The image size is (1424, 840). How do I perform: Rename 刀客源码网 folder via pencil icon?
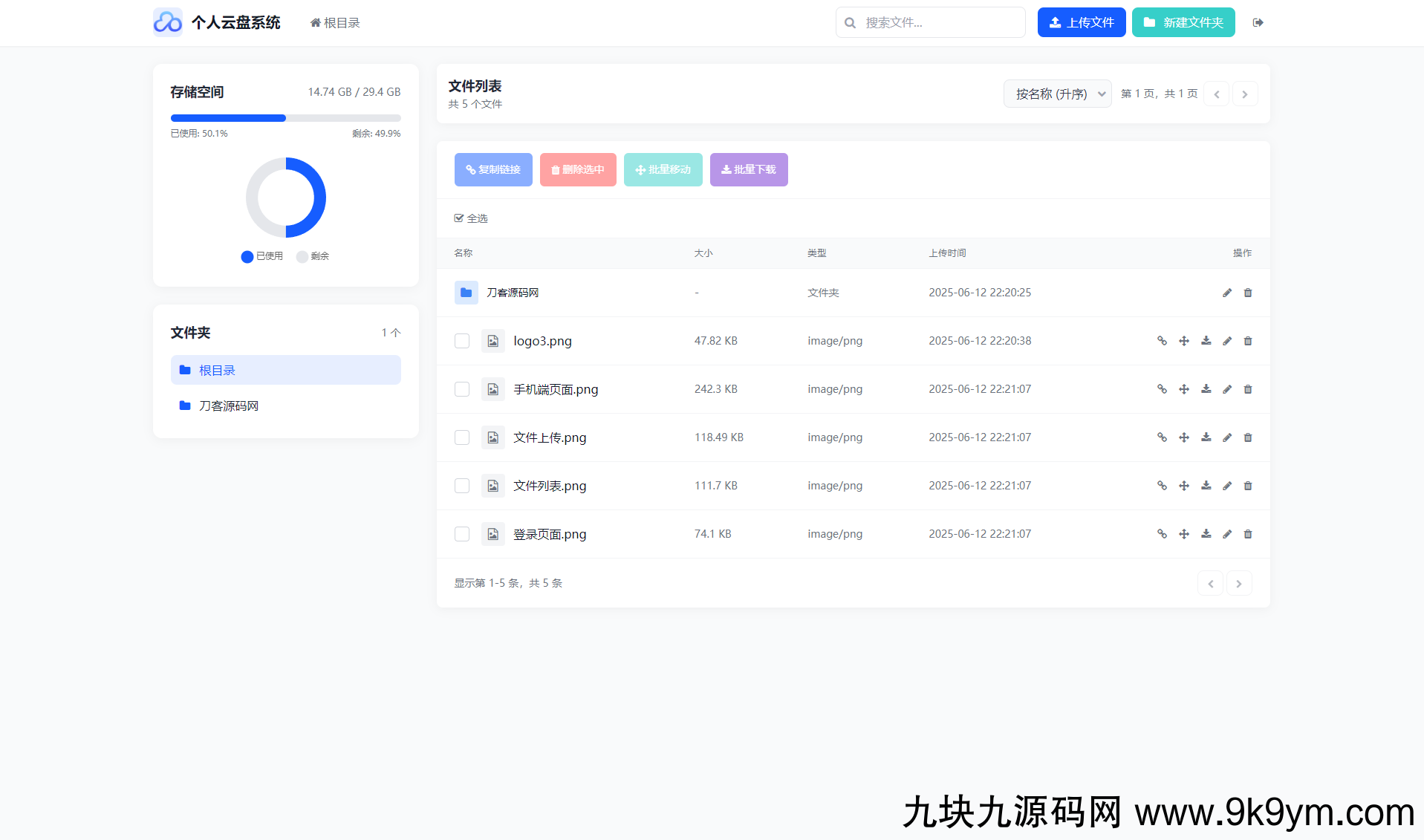[x=1226, y=293]
